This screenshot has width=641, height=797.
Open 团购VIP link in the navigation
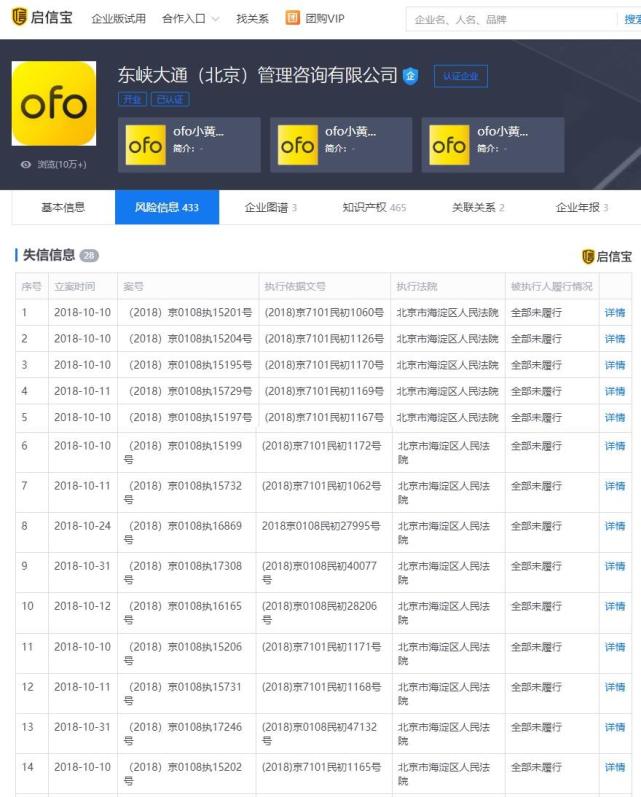point(325,19)
